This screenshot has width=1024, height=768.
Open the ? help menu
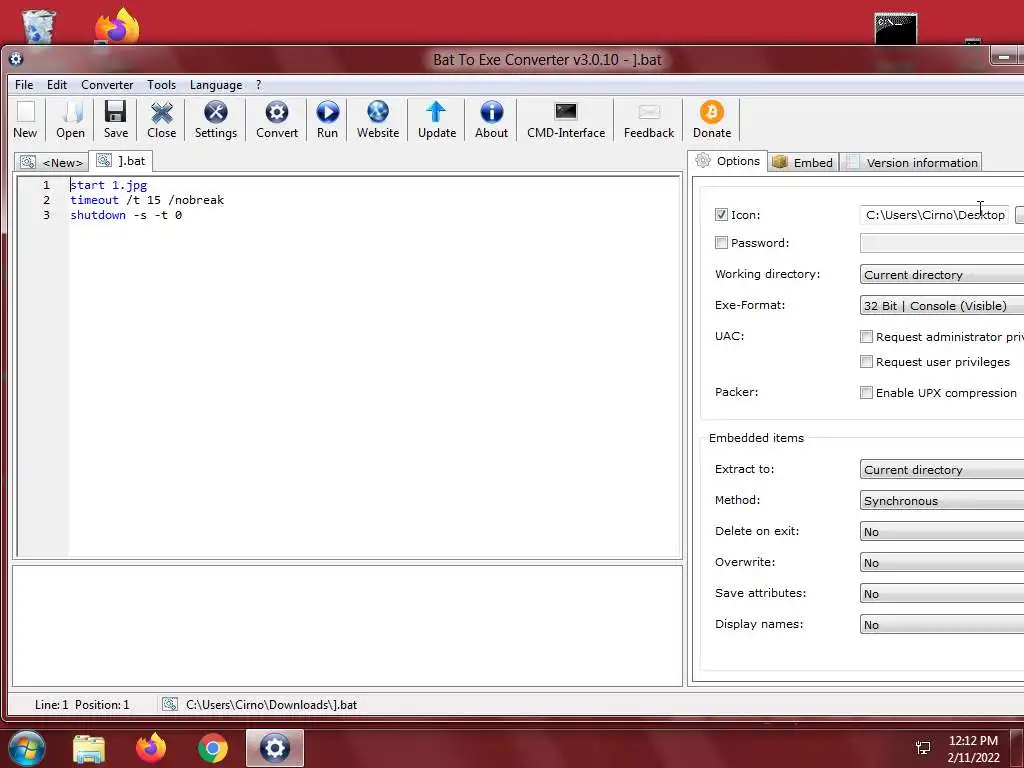tap(259, 85)
